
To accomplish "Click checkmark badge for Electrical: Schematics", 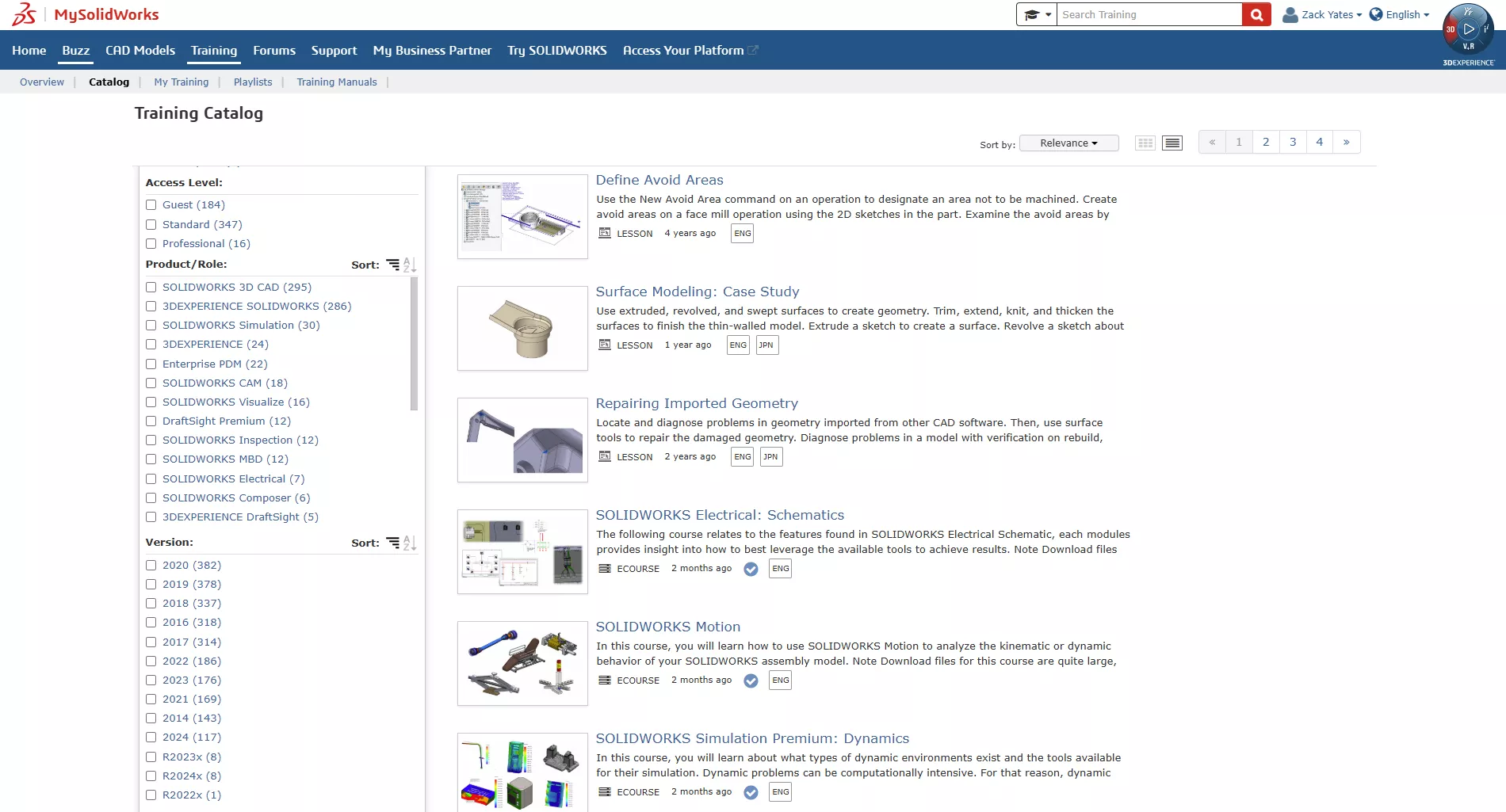I will coord(751,569).
